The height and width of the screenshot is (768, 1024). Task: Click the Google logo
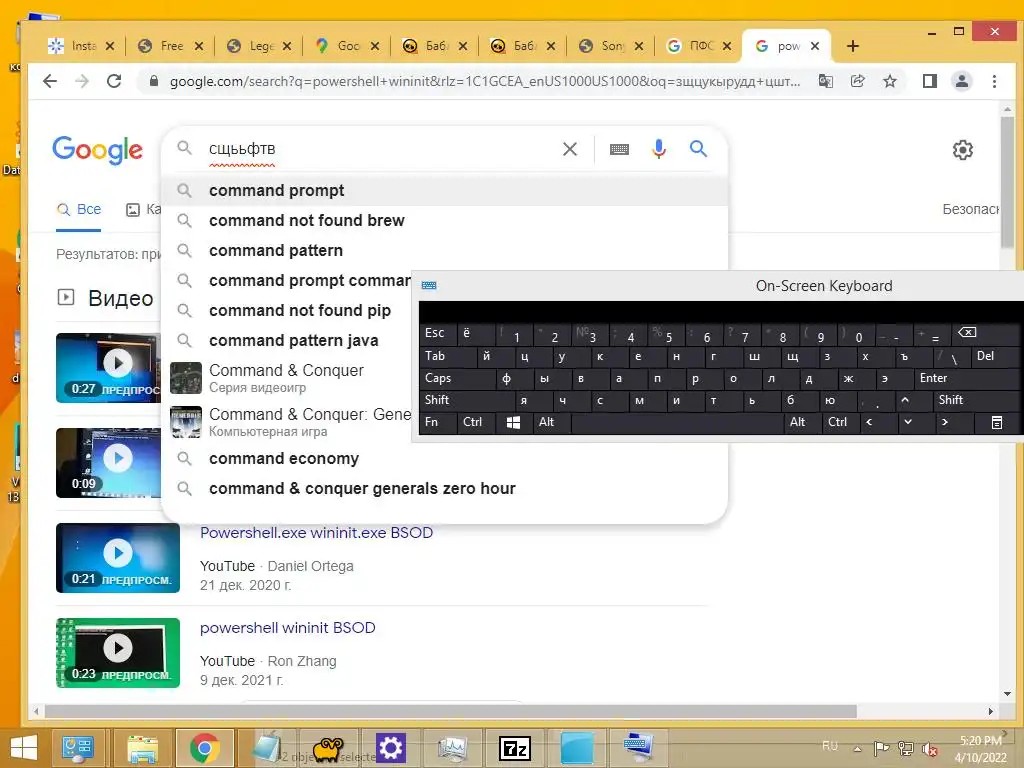(x=97, y=150)
